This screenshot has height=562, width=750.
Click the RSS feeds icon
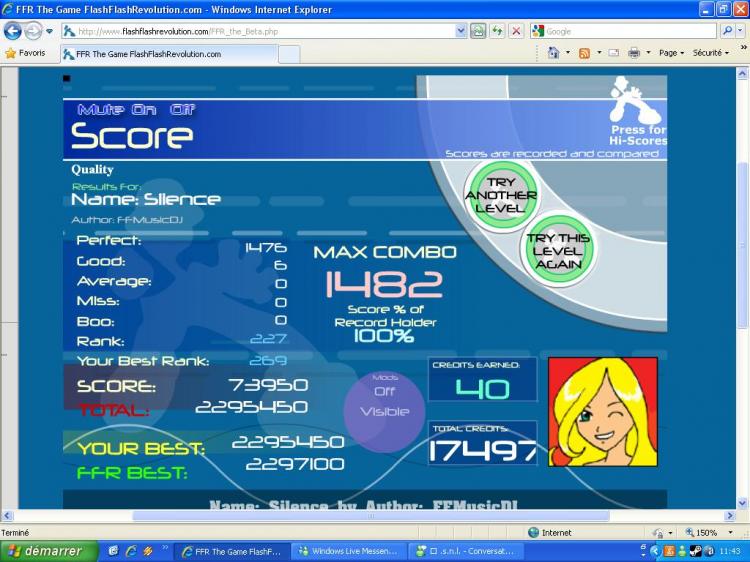pyautogui.click(x=584, y=53)
